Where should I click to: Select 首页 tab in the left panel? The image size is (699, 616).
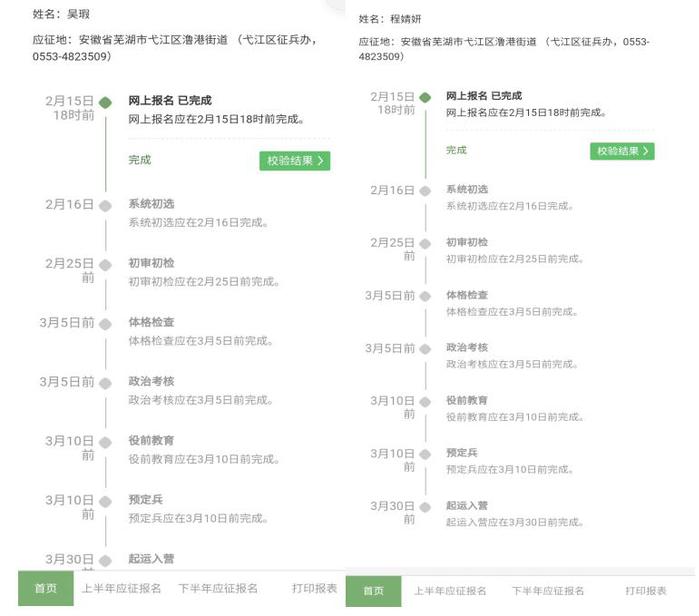click(46, 589)
